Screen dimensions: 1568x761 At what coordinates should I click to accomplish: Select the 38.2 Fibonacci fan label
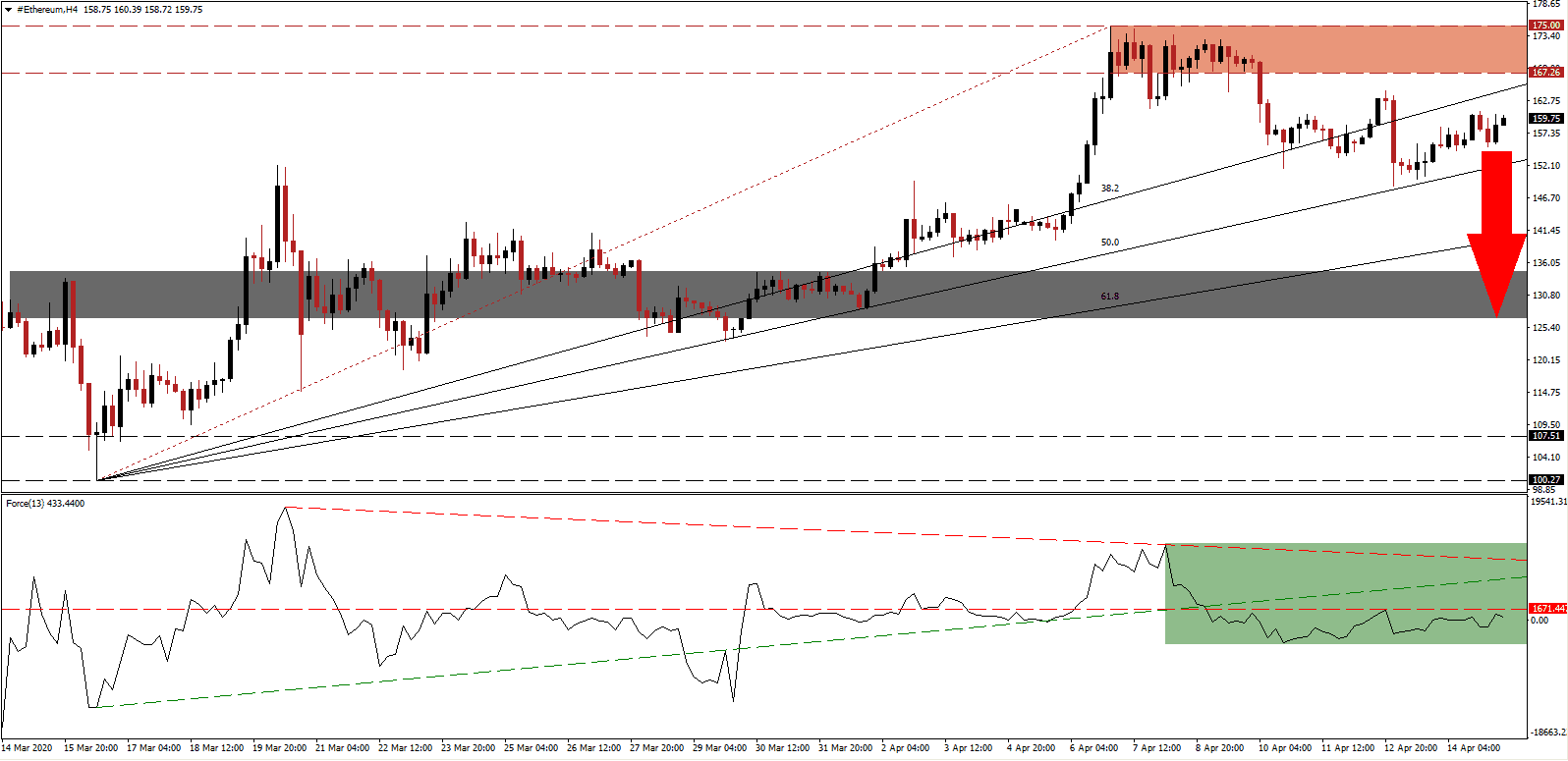point(1109,188)
